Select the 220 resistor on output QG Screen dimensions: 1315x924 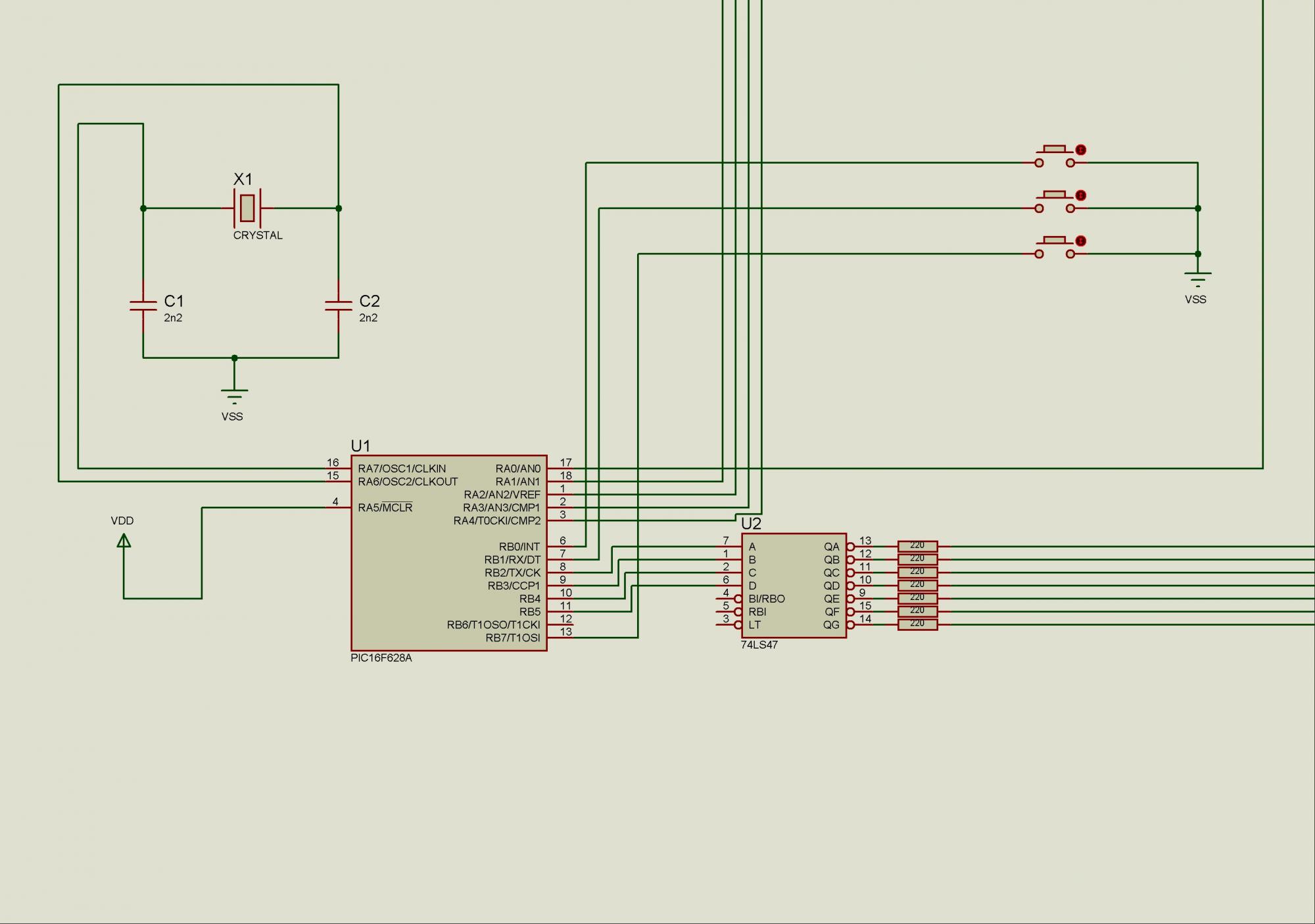pyautogui.click(x=917, y=624)
